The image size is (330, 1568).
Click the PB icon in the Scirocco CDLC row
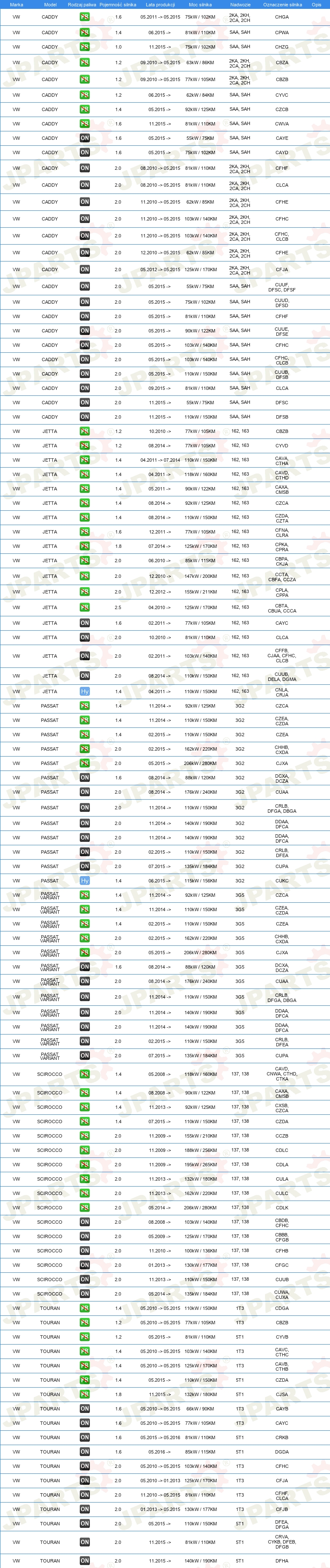coord(84,1150)
